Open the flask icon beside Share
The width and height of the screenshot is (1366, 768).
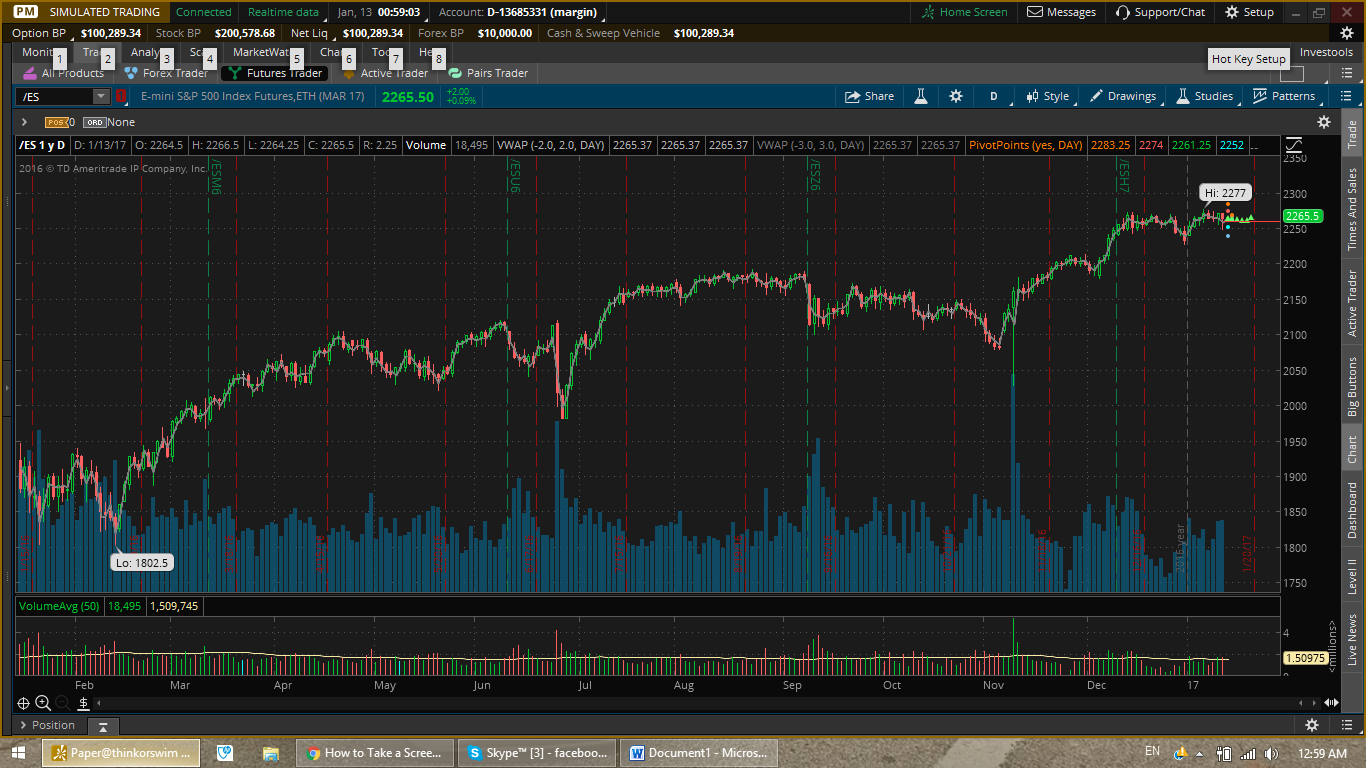pyautogui.click(x=920, y=96)
